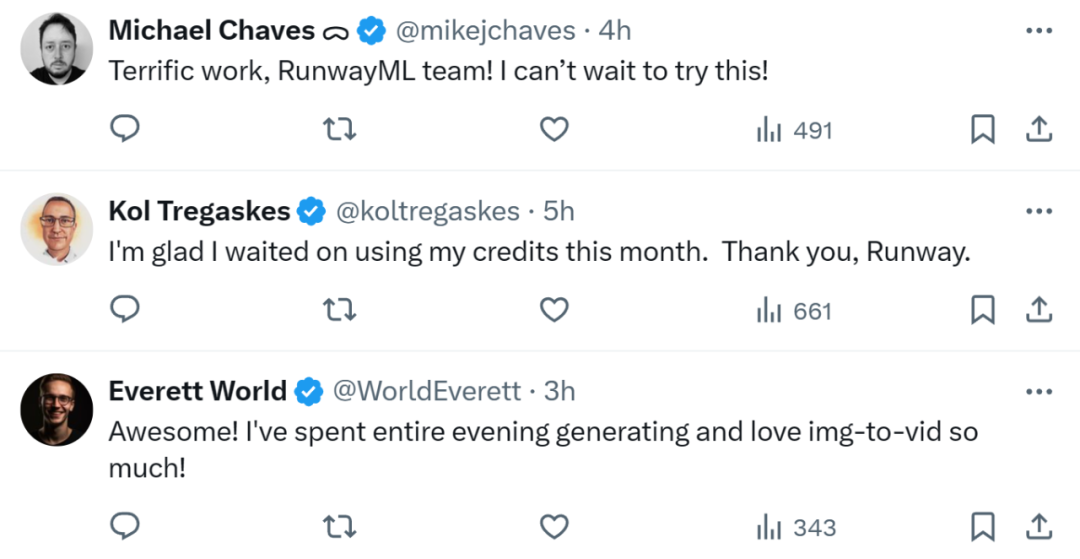View analytics showing 661 views

tap(794, 311)
